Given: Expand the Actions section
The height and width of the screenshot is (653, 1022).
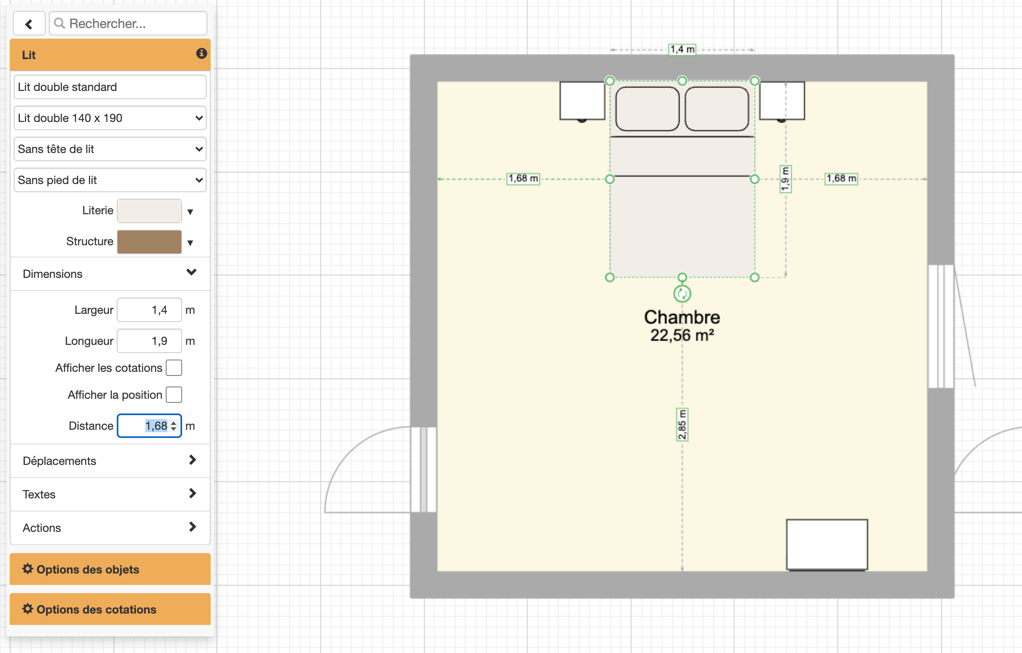Looking at the screenshot, I should [110, 528].
